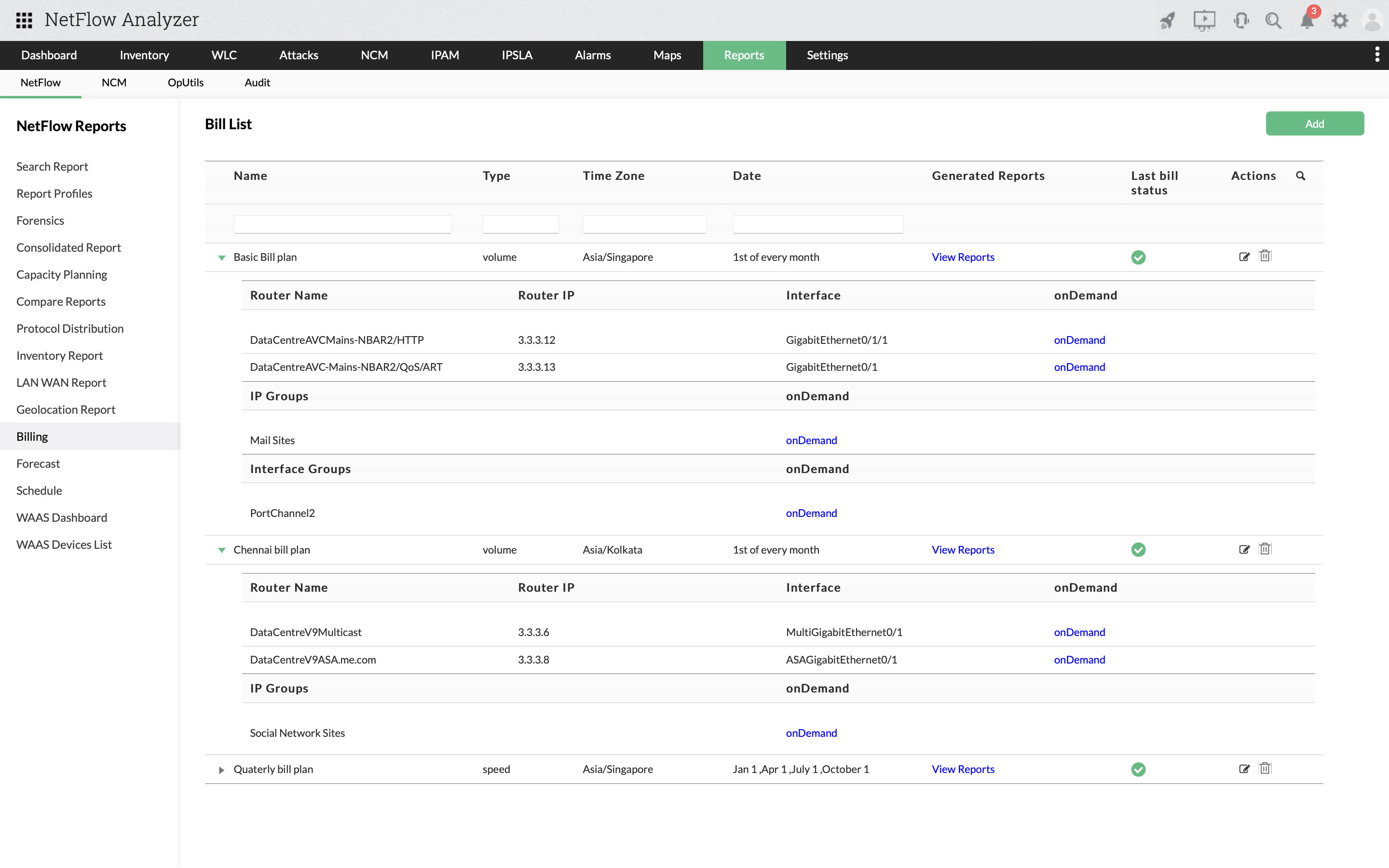Collapse the Basic Bill plan row
1389x868 pixels.
click(x=221, y=258)
